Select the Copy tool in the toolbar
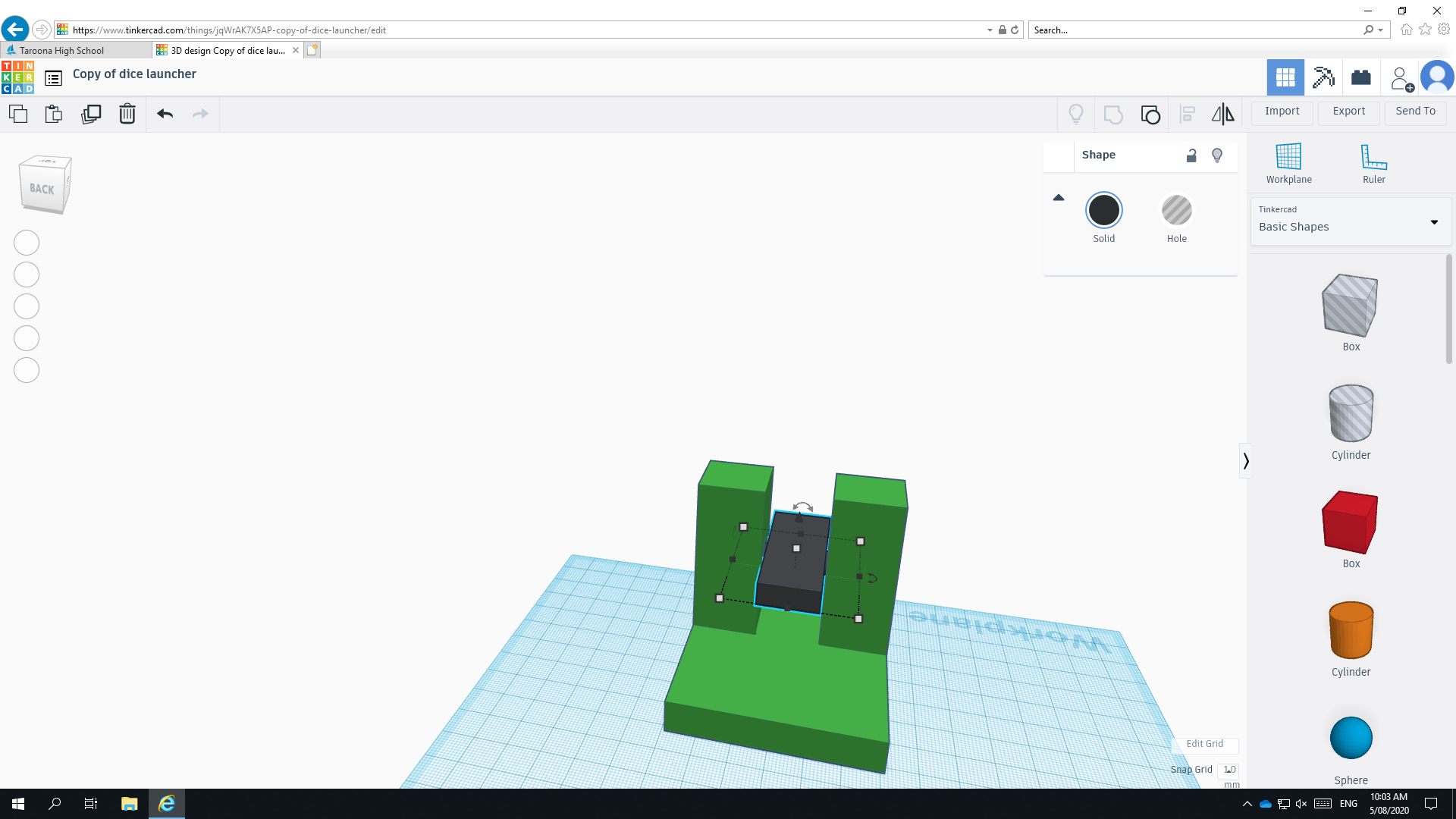Screen dimensions: 1456x819 (x=18, y=114)
